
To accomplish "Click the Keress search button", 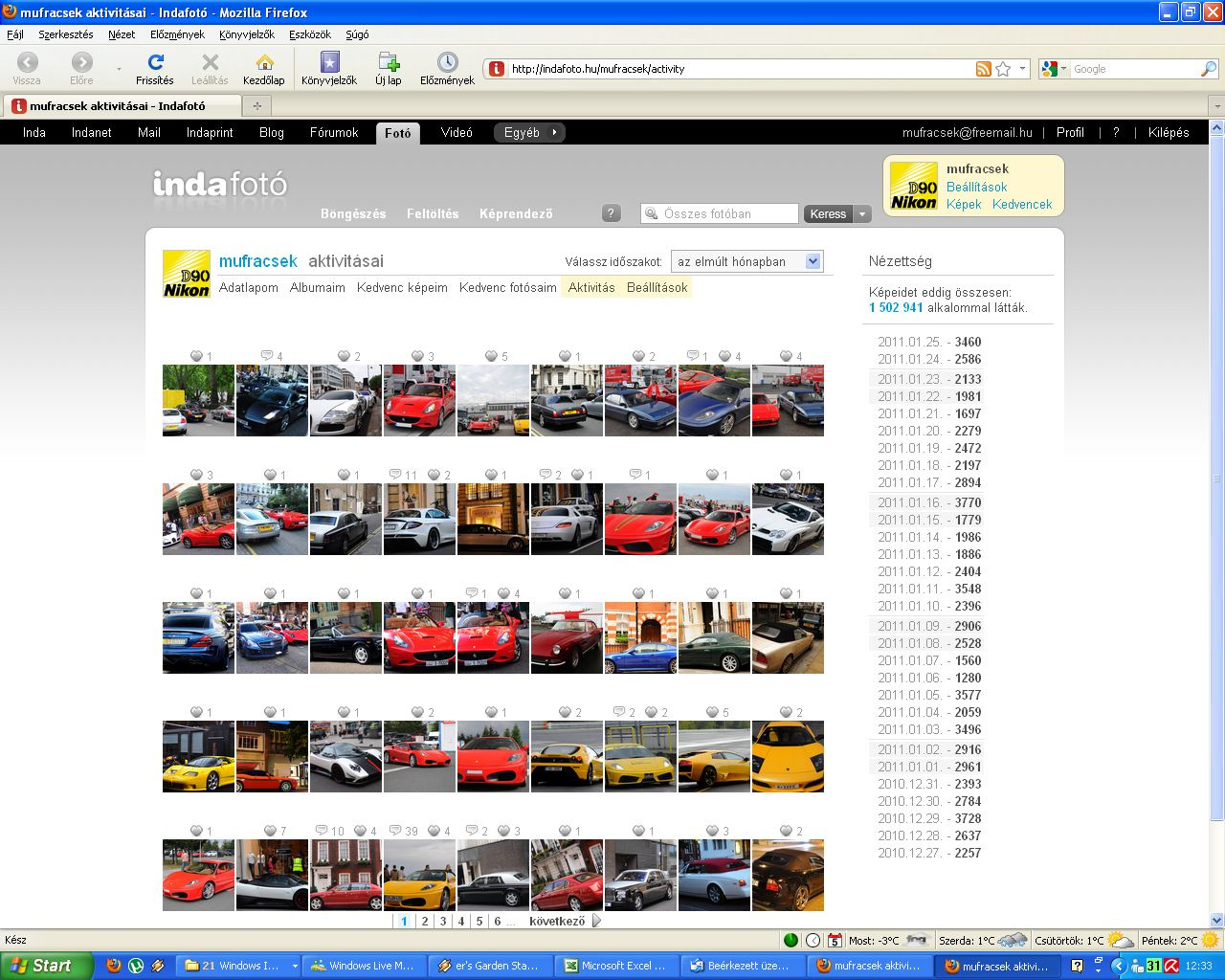I will coord(828,214).
